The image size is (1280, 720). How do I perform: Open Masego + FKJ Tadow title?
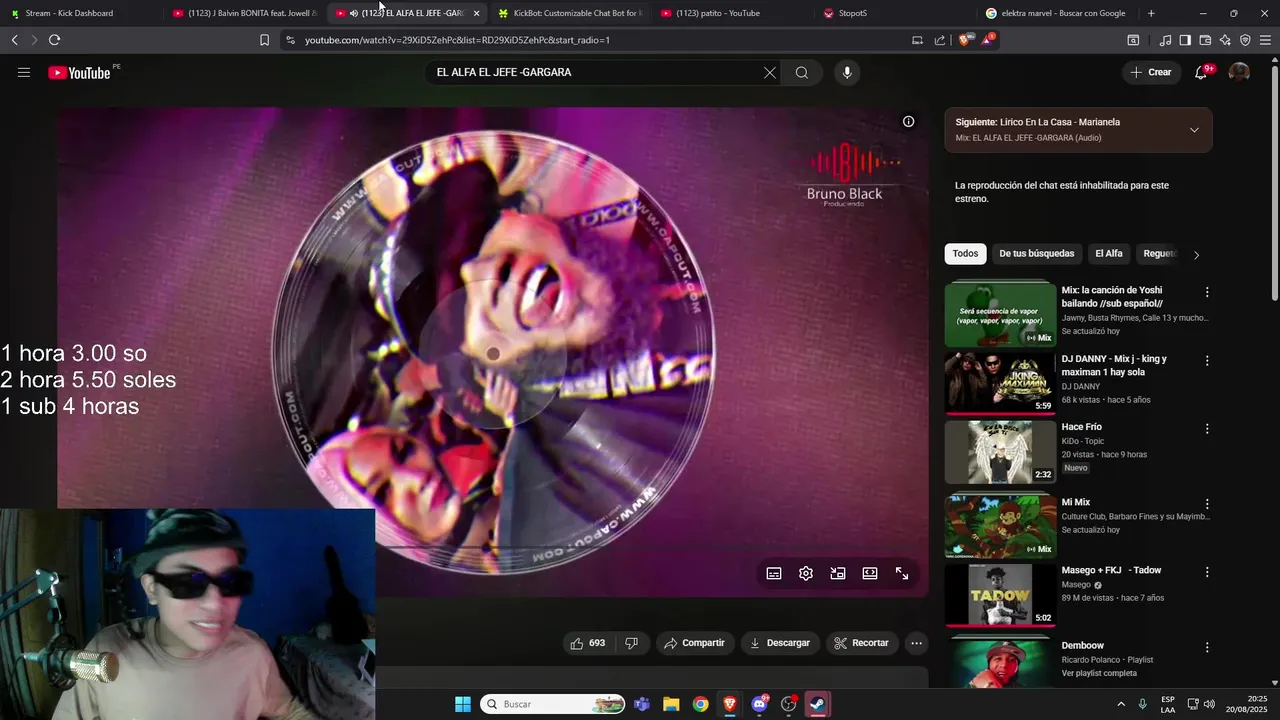click(x=1111, y=570)
